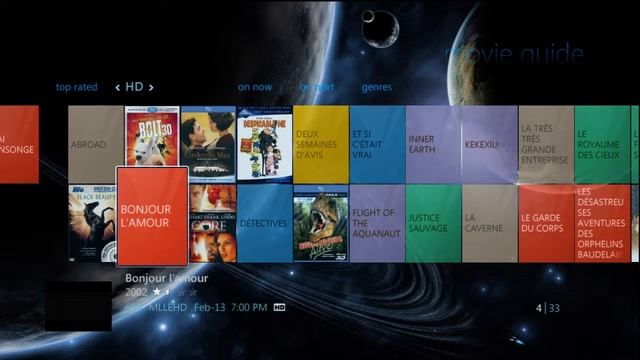The height and width of the screenshot is (360, 640).
Task: Open The Core movie poster
Action: (x=213, y=223)
